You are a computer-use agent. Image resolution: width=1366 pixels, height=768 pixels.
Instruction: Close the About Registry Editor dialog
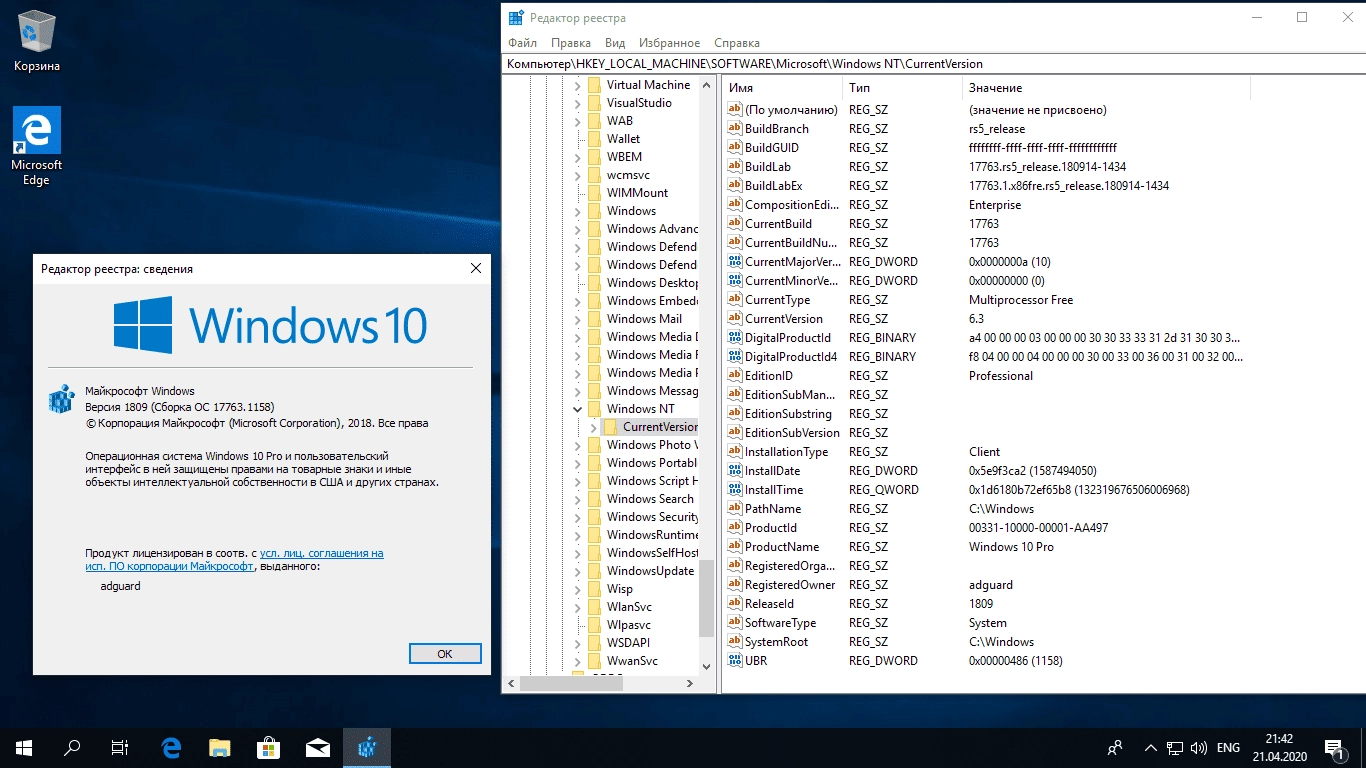point(475,268)
